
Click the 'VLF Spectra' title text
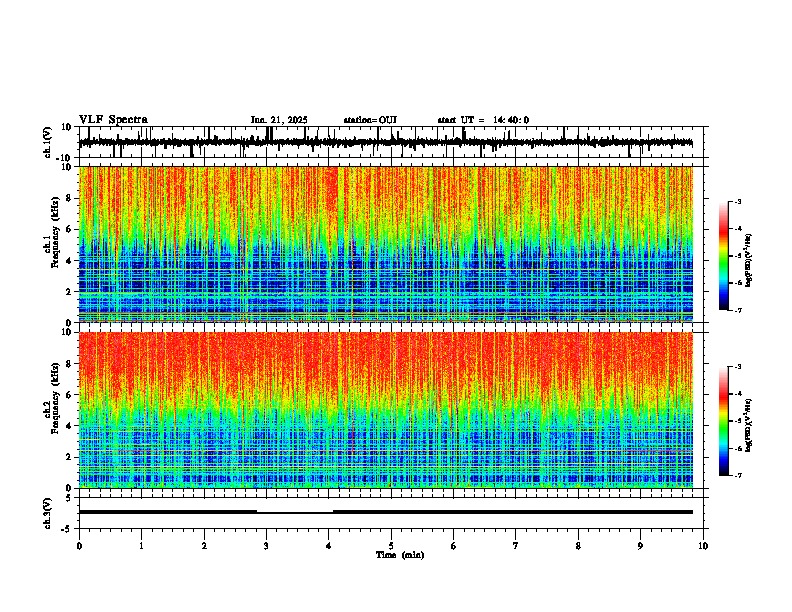click(x=113, y=120)
